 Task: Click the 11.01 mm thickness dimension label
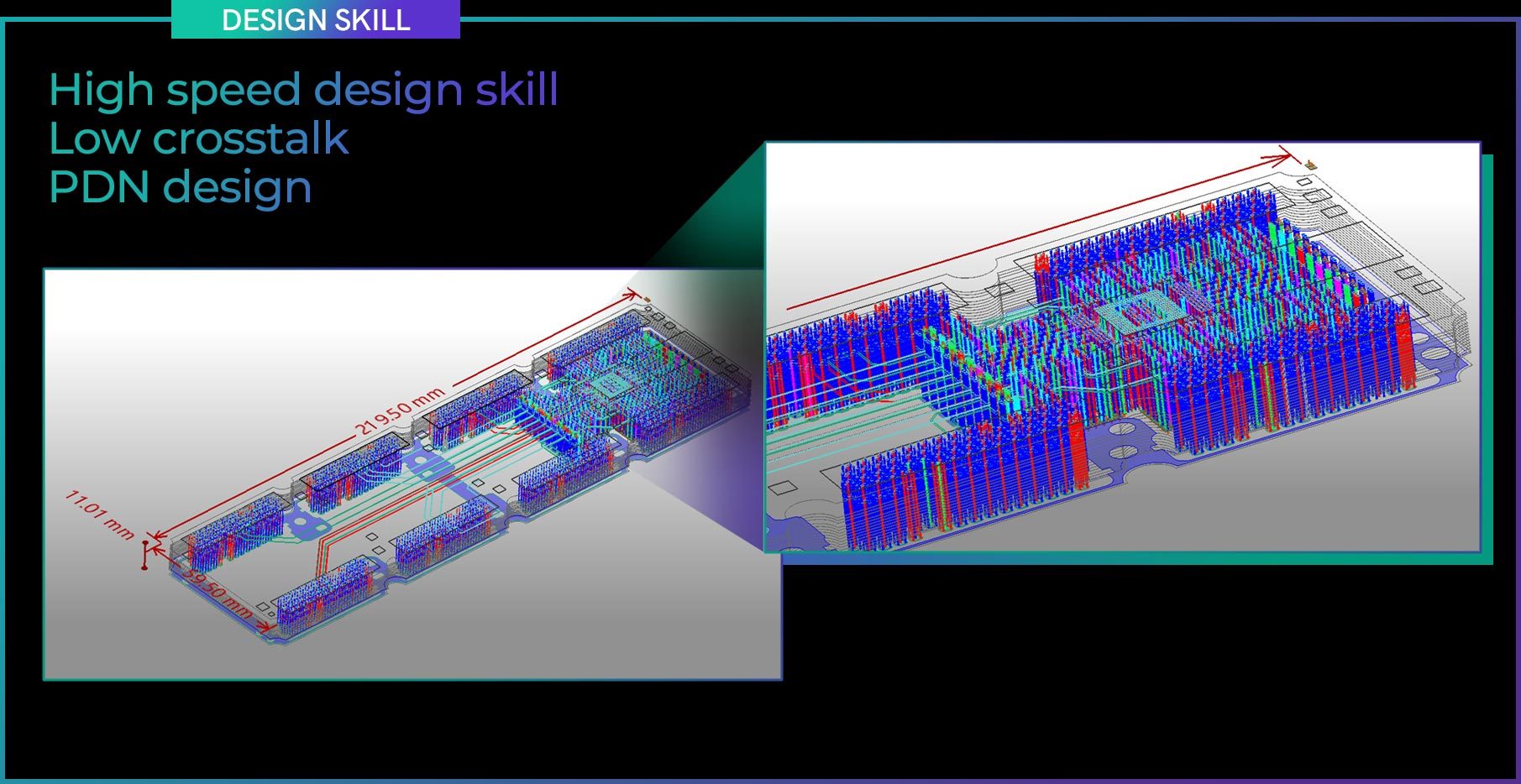[x=100, y=515]
